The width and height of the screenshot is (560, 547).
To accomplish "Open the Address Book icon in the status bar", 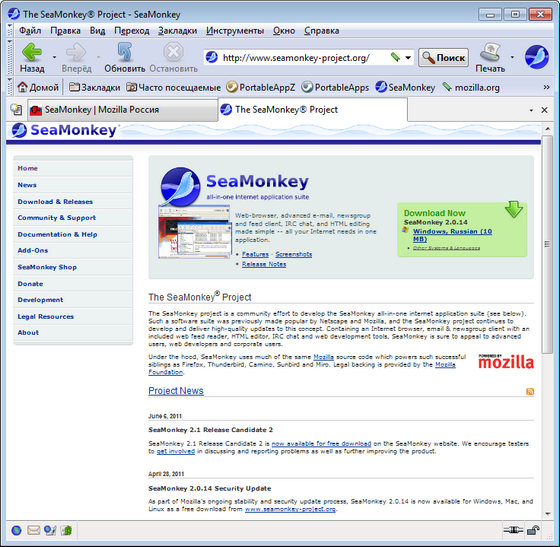I will coord(66,531).
